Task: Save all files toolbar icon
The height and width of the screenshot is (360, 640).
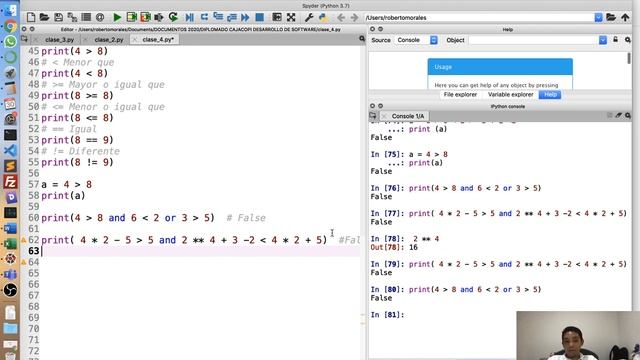Action: pos(72,17)
